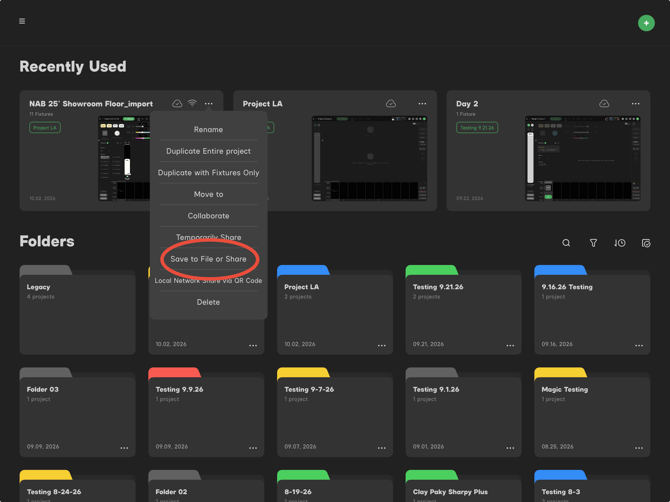Click the new folder icon
This screenshot has height=502, width=670.
pyautogui.click(x=646, y=243)
